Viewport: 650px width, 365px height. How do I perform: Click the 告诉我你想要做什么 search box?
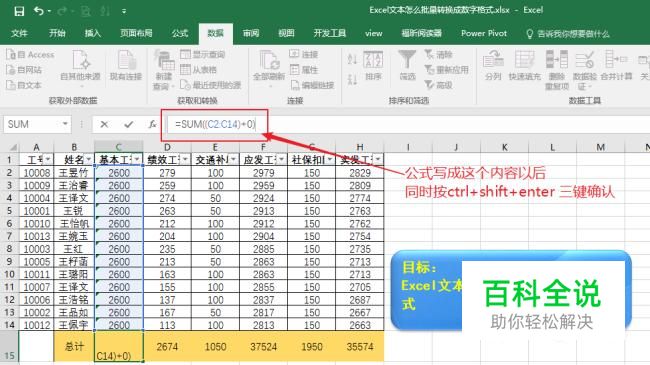pos(568,34)
